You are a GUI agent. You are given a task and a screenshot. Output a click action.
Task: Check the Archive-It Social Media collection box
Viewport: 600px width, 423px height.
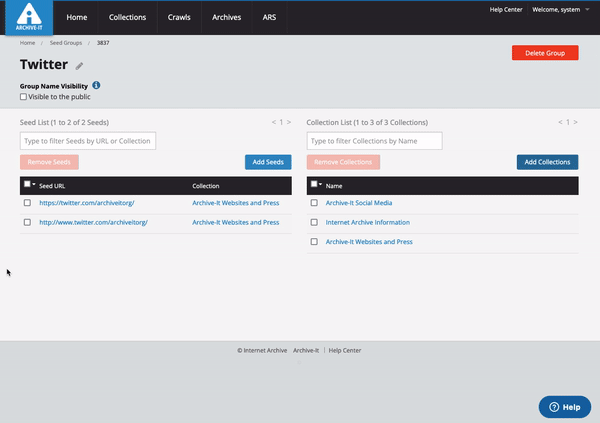tap(314, 203)
